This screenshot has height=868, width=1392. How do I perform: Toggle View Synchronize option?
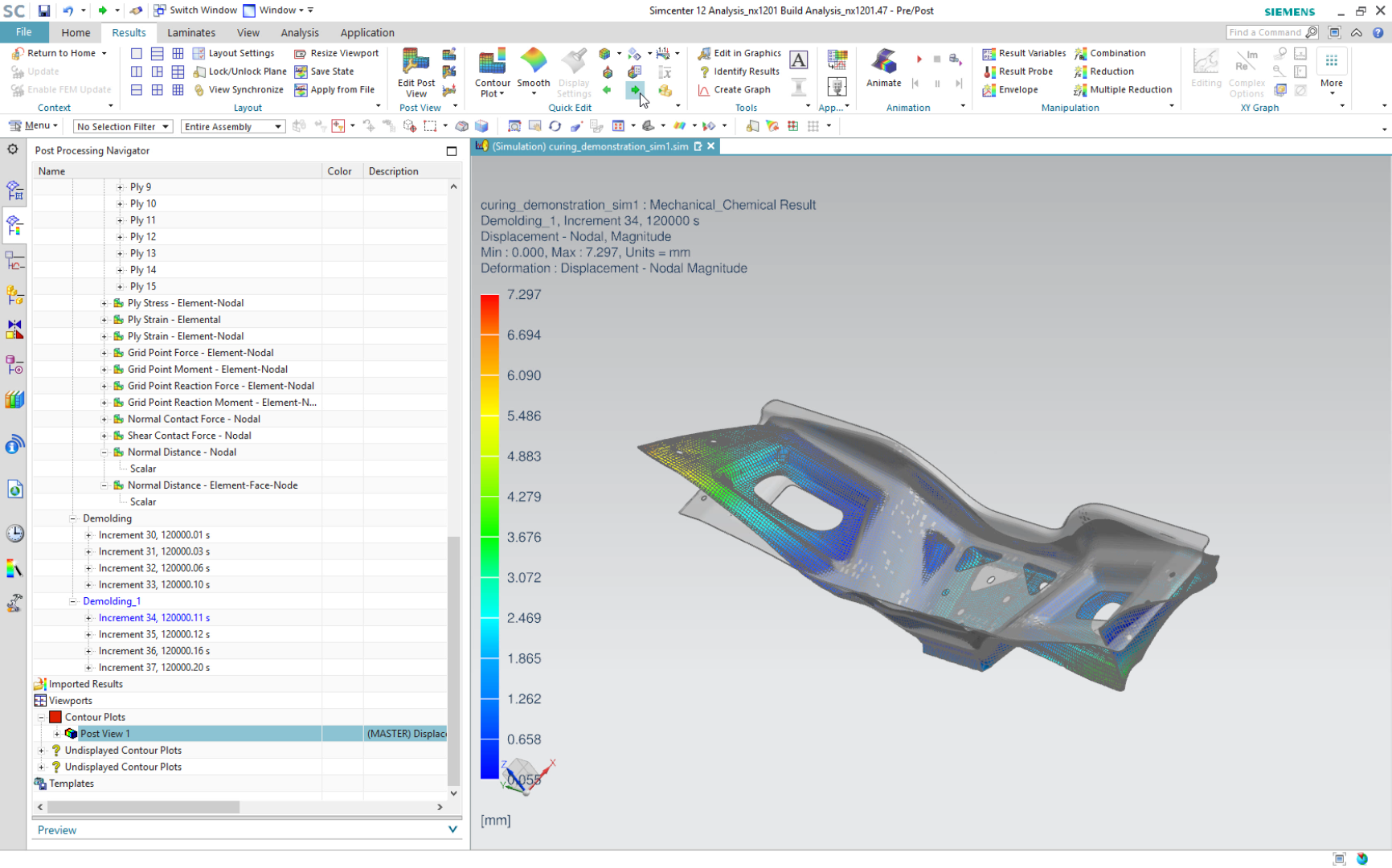tap(239, 90)
